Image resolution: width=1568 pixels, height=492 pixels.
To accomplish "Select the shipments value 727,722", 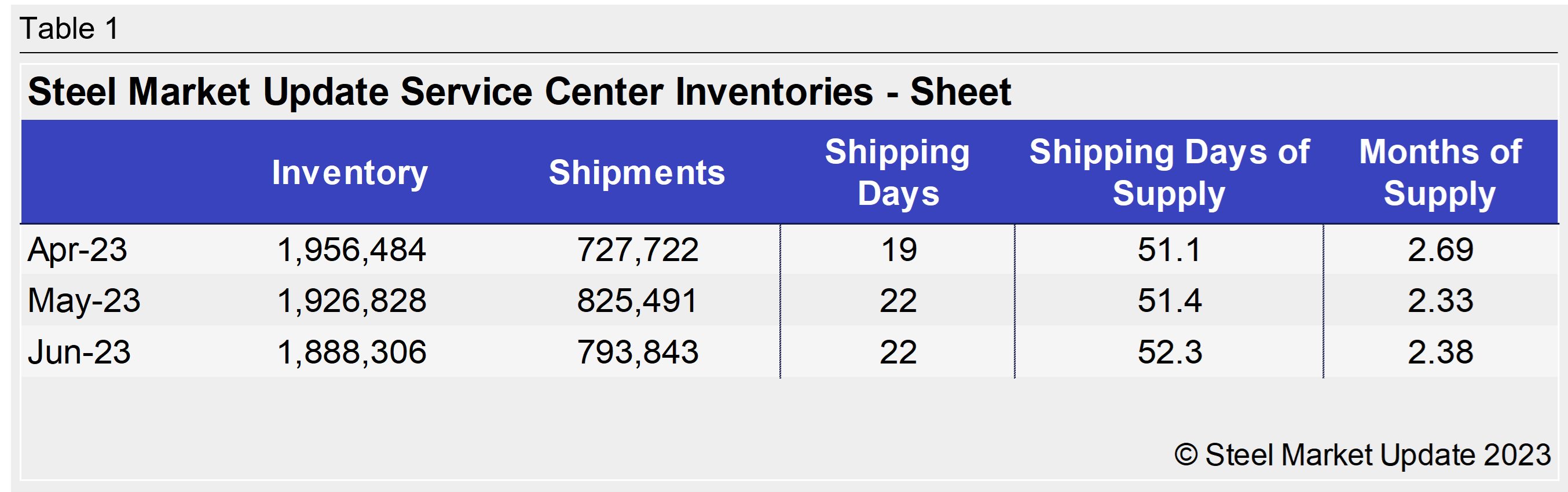I will (638, 249).
